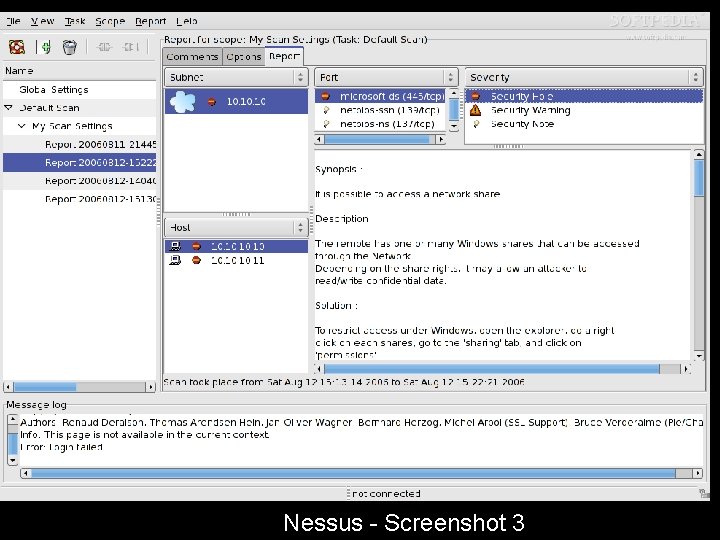
Task: Click the first greyed-out connector toolbar icon
Action: click(x=104, y=47)
